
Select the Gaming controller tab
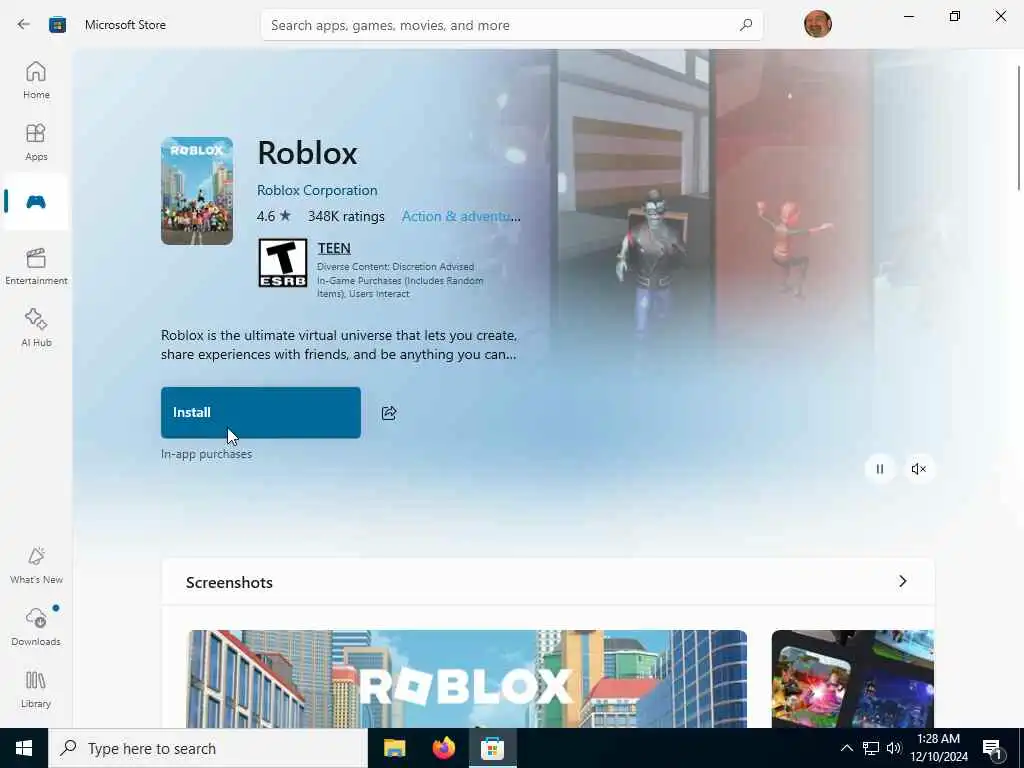click(x=36, y=202)
